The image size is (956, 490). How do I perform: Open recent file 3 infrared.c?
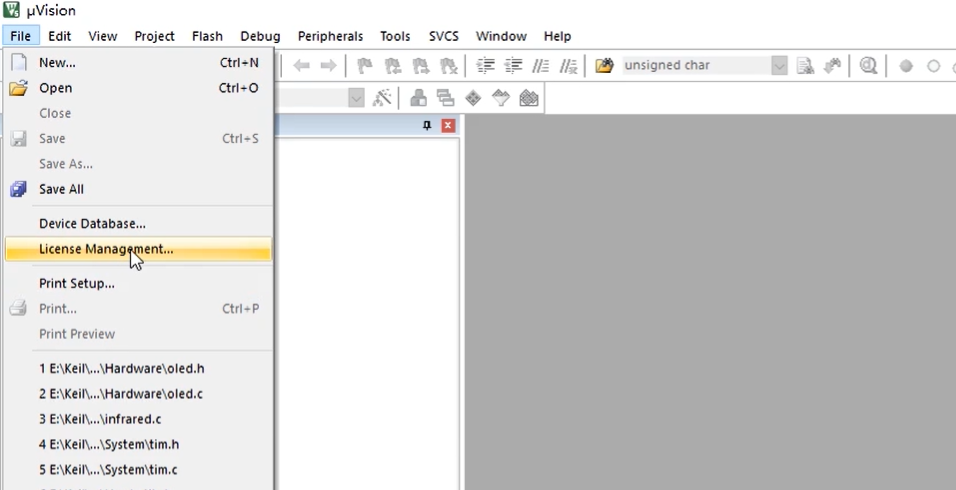(138, 419)
